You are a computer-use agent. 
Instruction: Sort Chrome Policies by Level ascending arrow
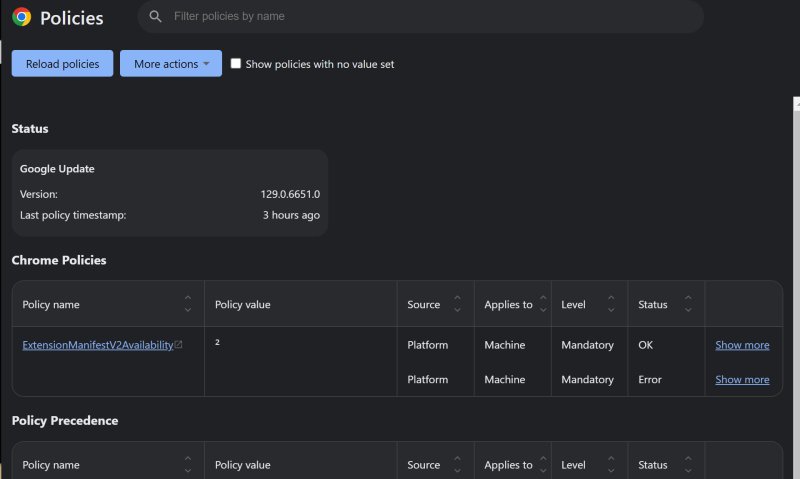(611, 298)
